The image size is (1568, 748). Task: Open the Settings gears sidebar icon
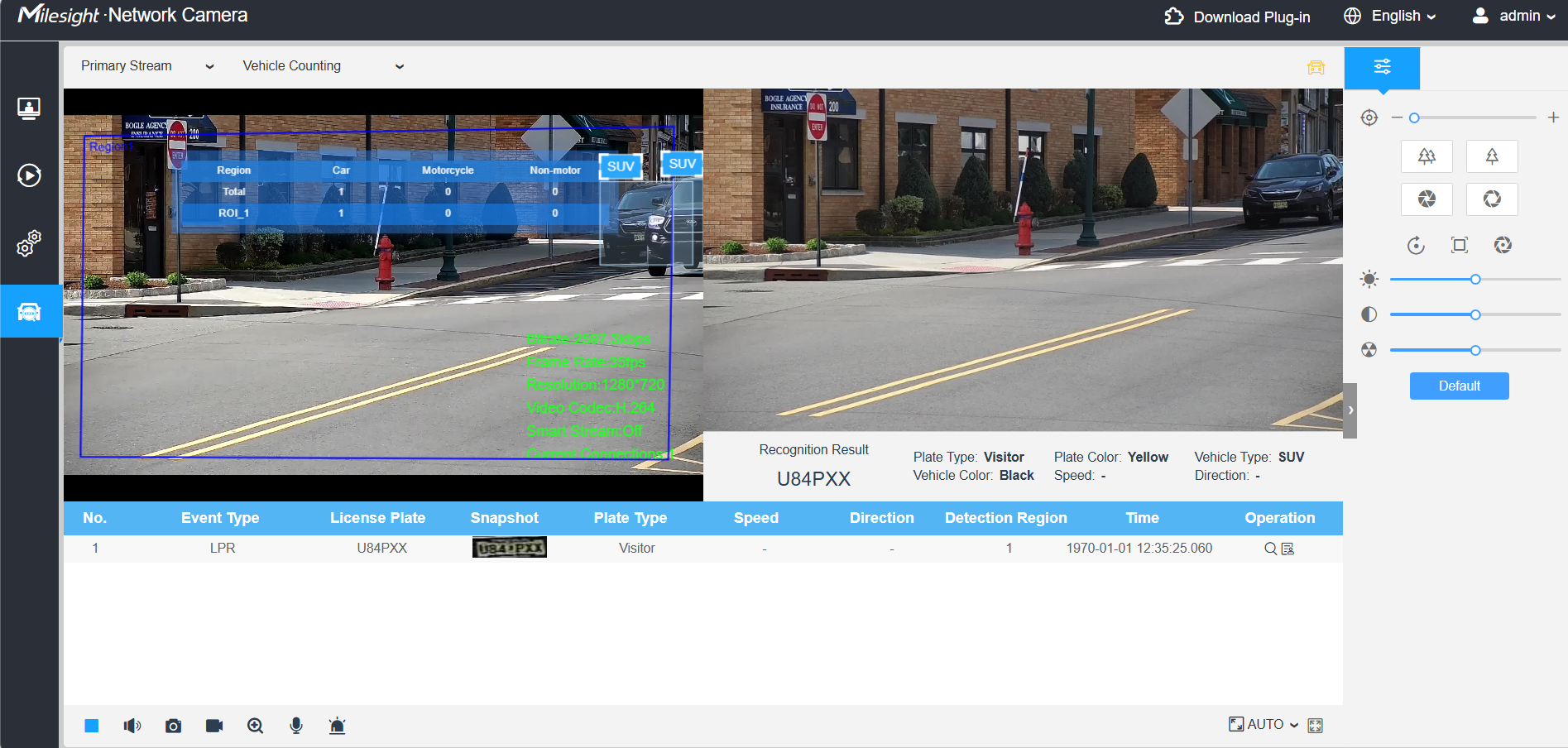pyautogui.click(x=29, y=243)
